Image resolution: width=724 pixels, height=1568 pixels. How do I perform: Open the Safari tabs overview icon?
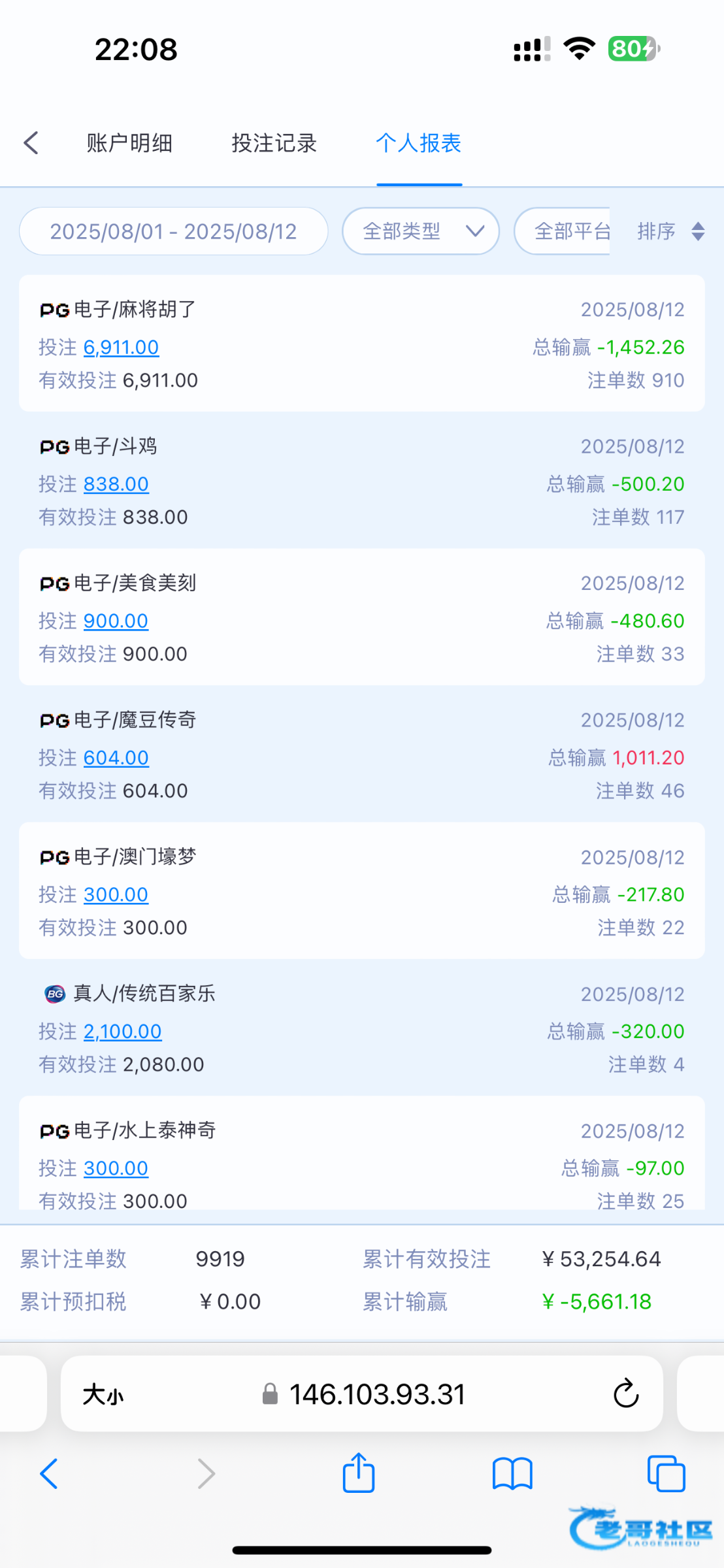tap(666, 1474)
